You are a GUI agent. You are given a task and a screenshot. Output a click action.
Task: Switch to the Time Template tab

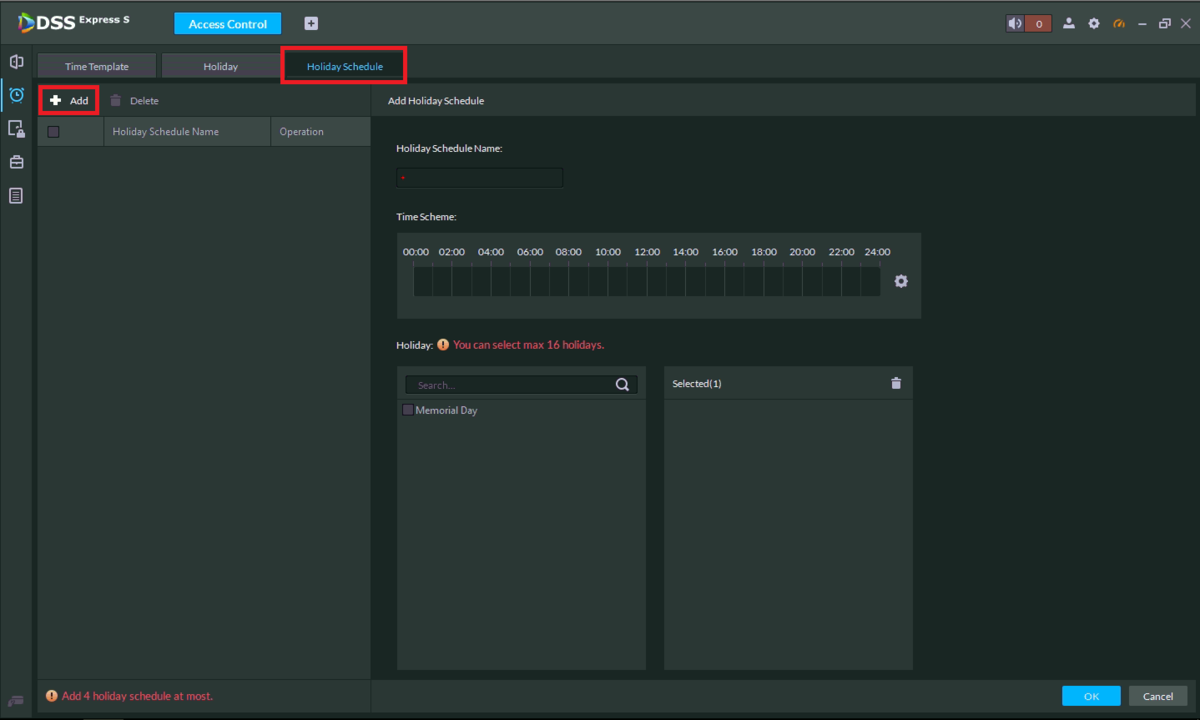(x=97, y=67)
